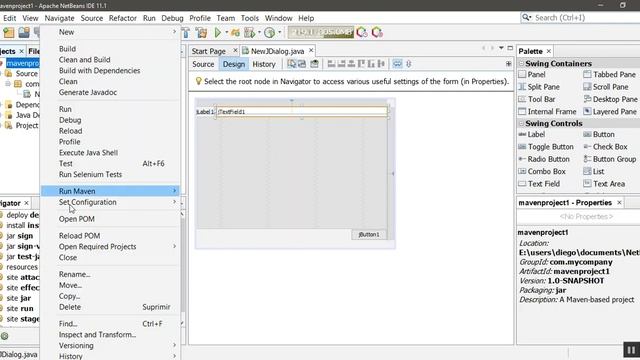This screenshot has width=640, height=360.
Task: Choose Run Maven in context menu
Action: [x=110, y=191]
